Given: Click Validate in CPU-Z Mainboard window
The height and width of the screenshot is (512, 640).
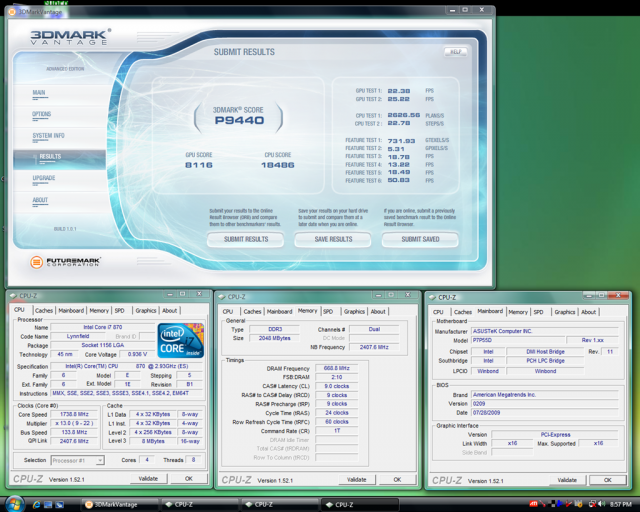Looking at the screenshot, I should [567, 480].
